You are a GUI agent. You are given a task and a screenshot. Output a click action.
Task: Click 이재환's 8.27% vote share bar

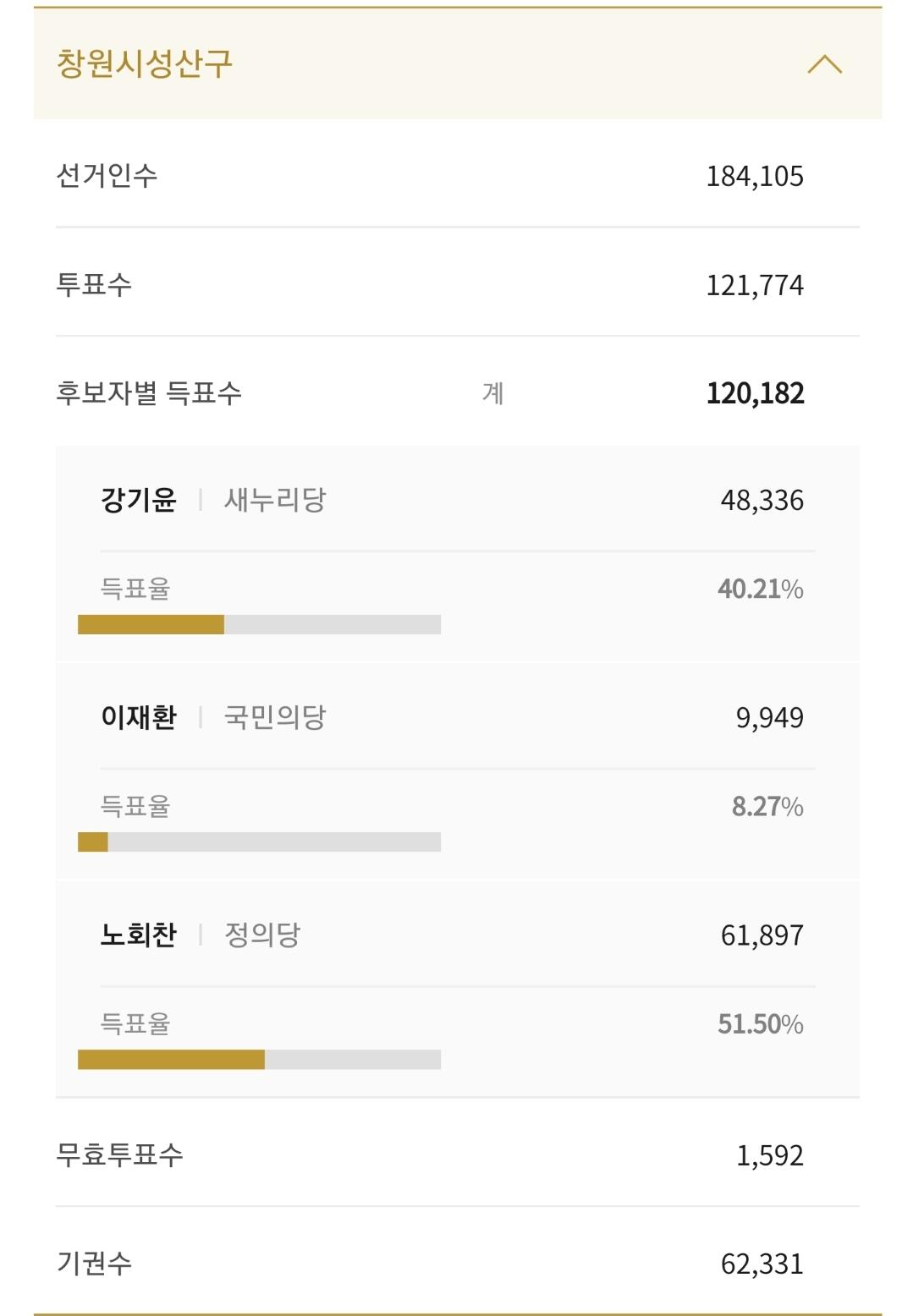coord(259,842)
